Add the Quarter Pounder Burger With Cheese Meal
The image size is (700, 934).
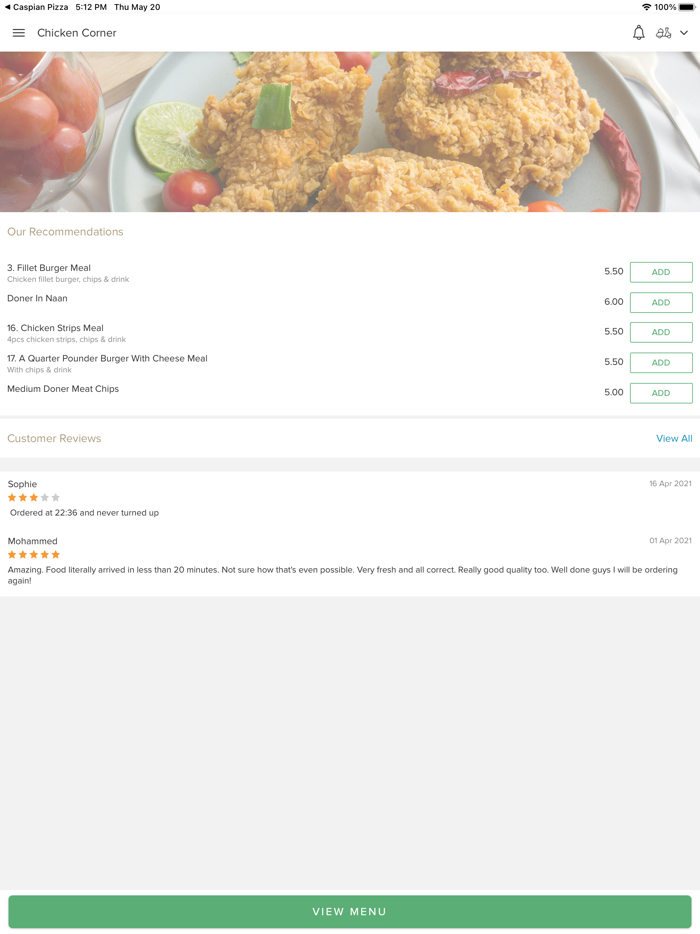[x=660, y=362]
